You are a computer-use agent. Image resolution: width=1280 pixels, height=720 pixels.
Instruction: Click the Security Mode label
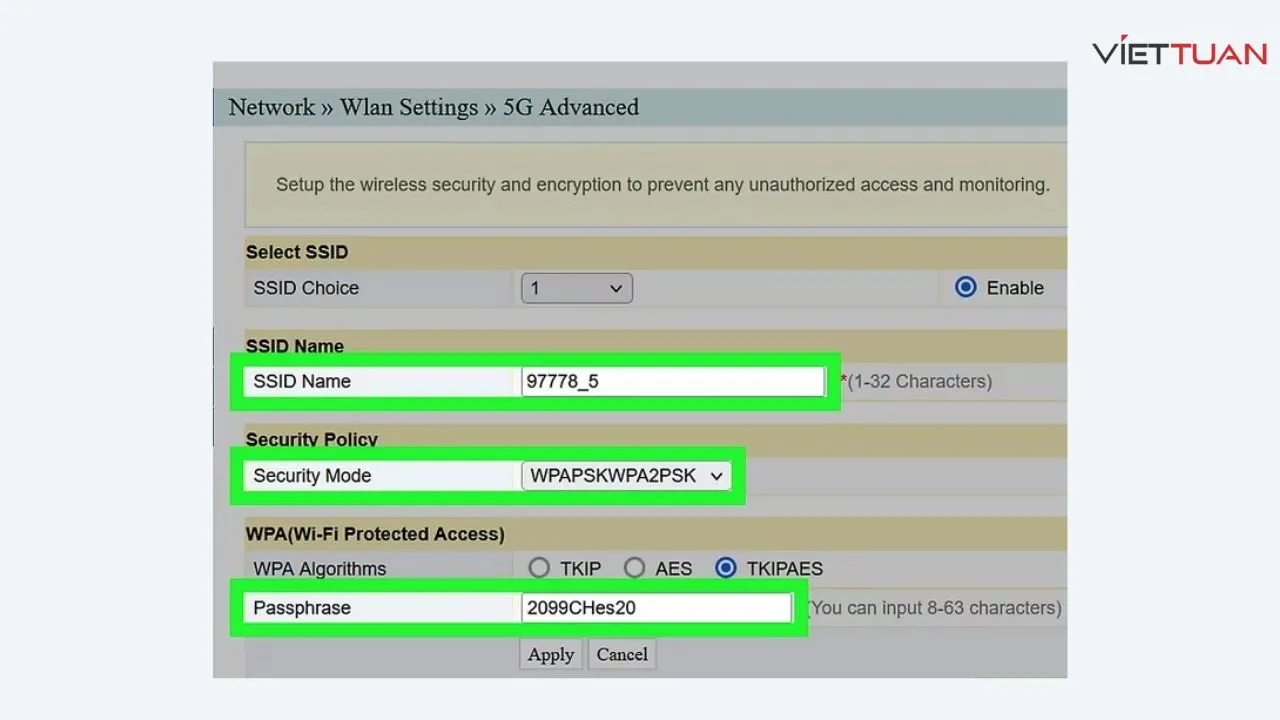tap(312, 476)
